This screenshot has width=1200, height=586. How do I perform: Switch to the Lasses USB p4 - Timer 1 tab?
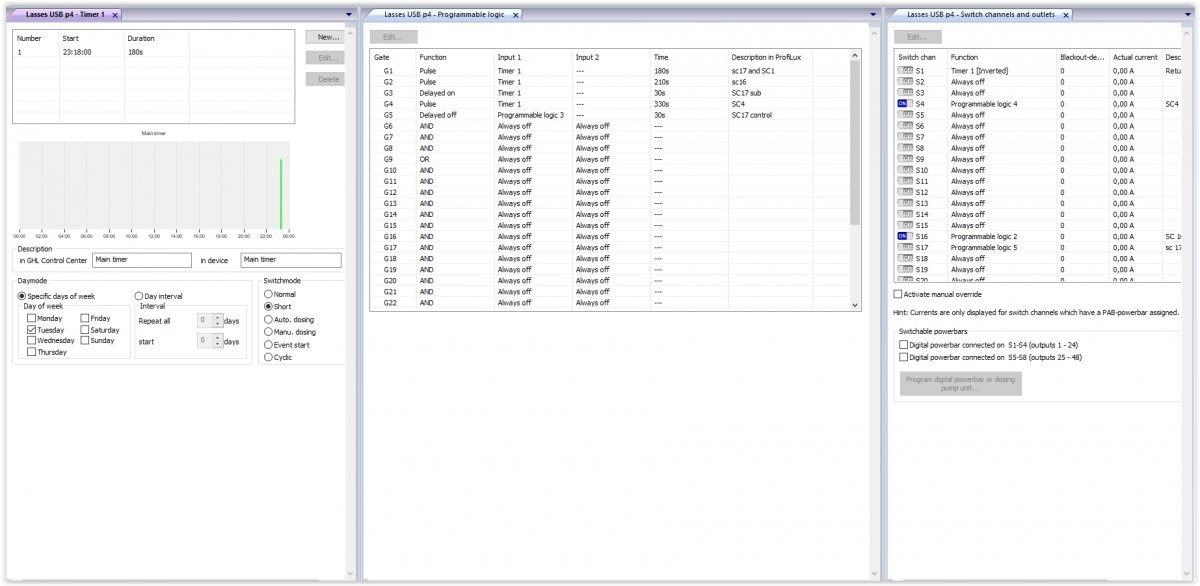pos(65,15)
